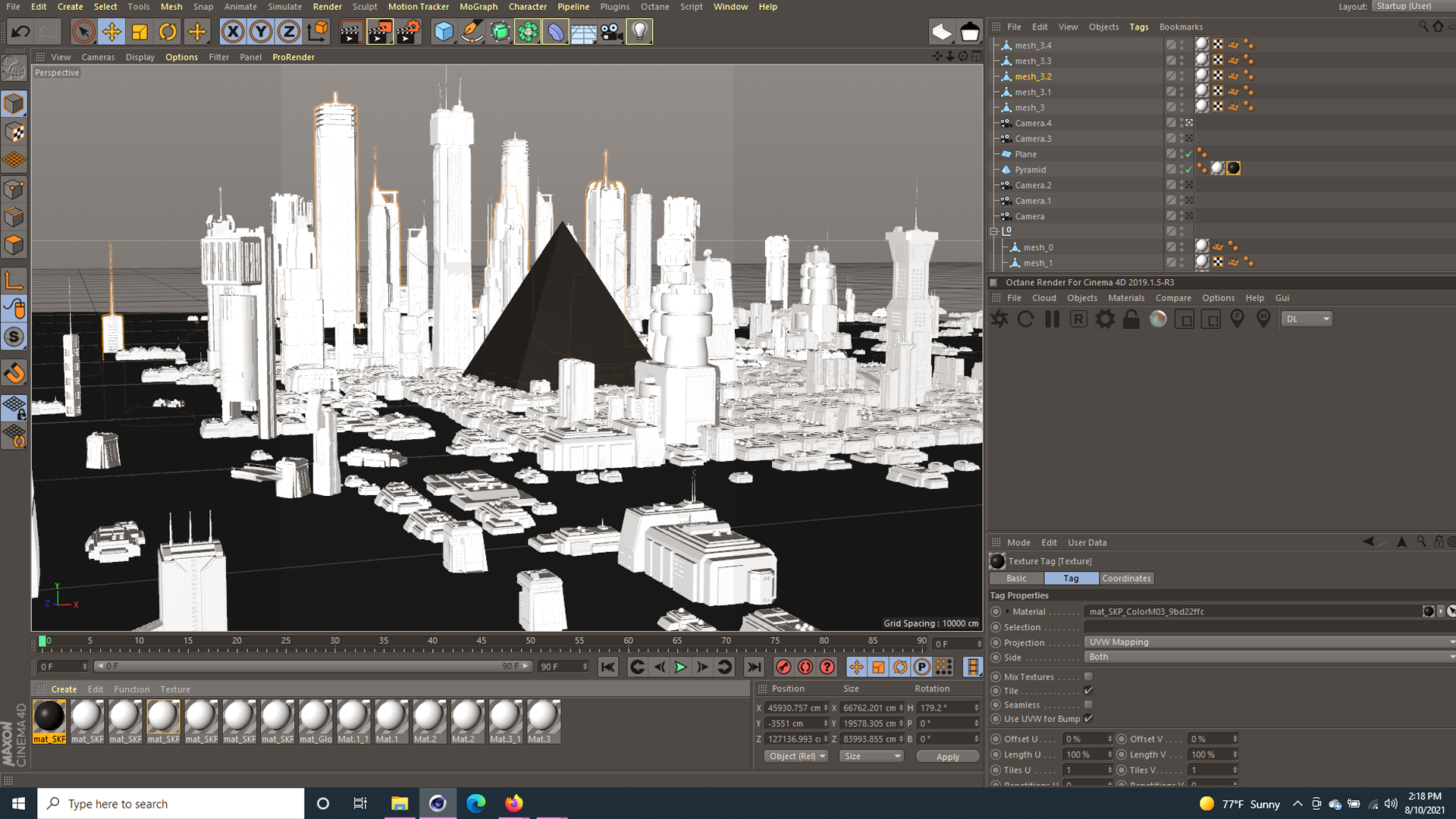Select the Scale tool
The image size is (1456, 819).
tap(139, 31)
